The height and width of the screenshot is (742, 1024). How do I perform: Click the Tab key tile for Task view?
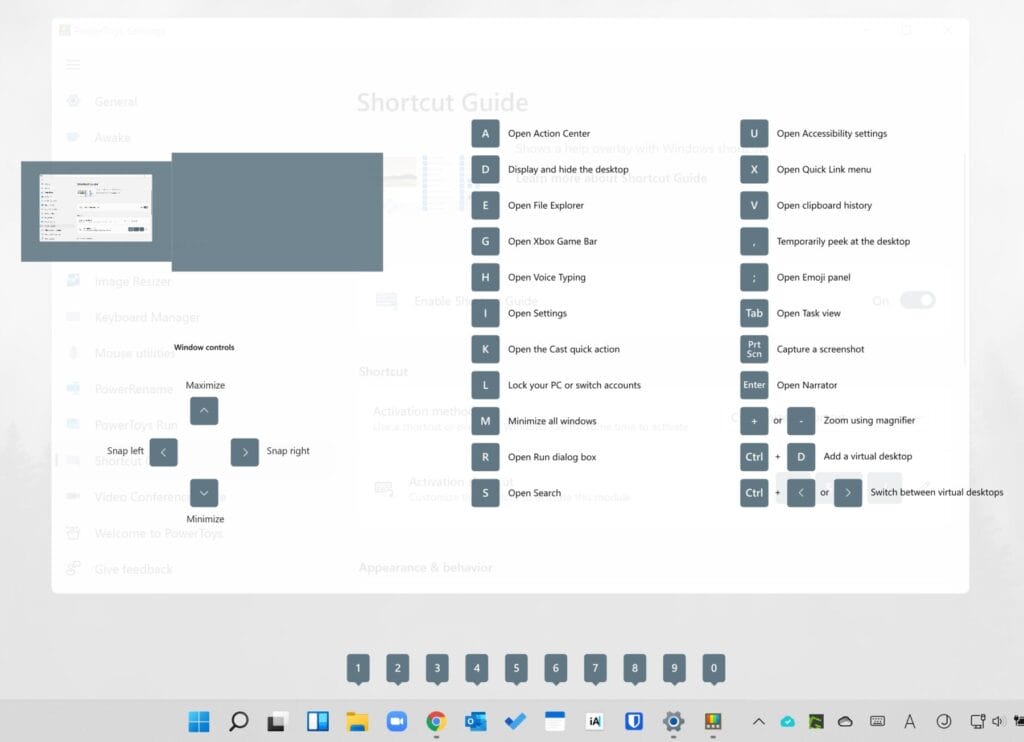(754, 313)
